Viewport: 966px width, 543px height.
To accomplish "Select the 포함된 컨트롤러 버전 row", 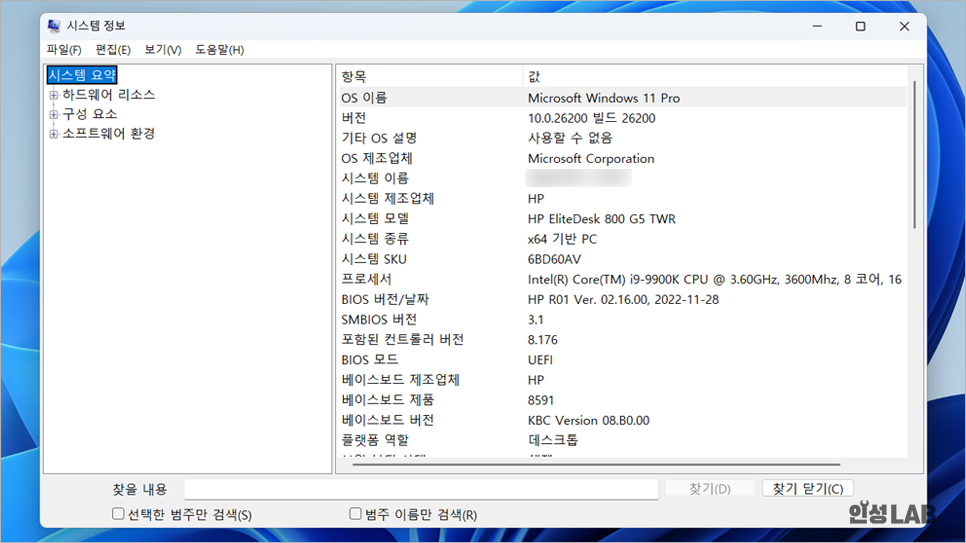I will (x=623, y=340).
